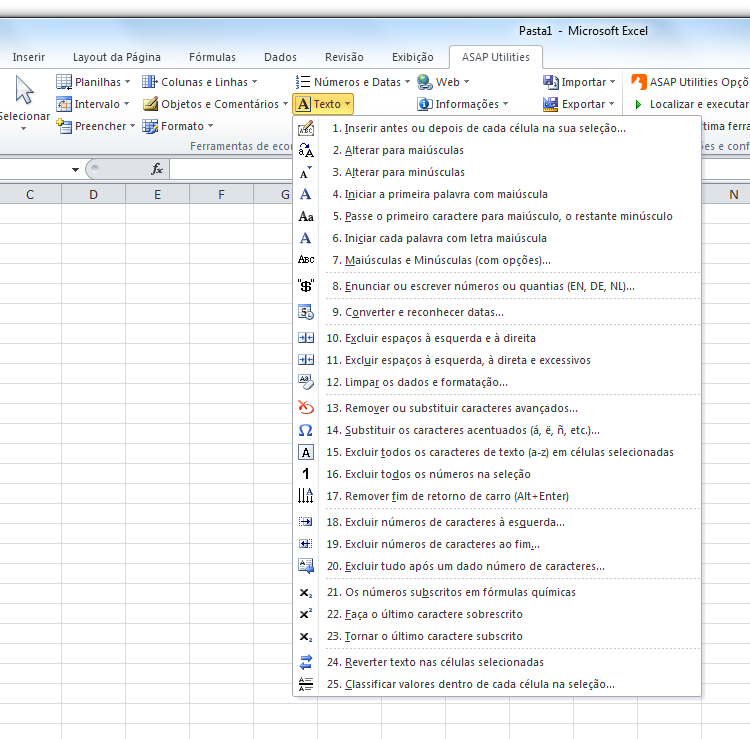Click the uppercase conversion icon
The height and width of the screenshot is (739, 750).
pyautogui.click(x=306, y=150)
